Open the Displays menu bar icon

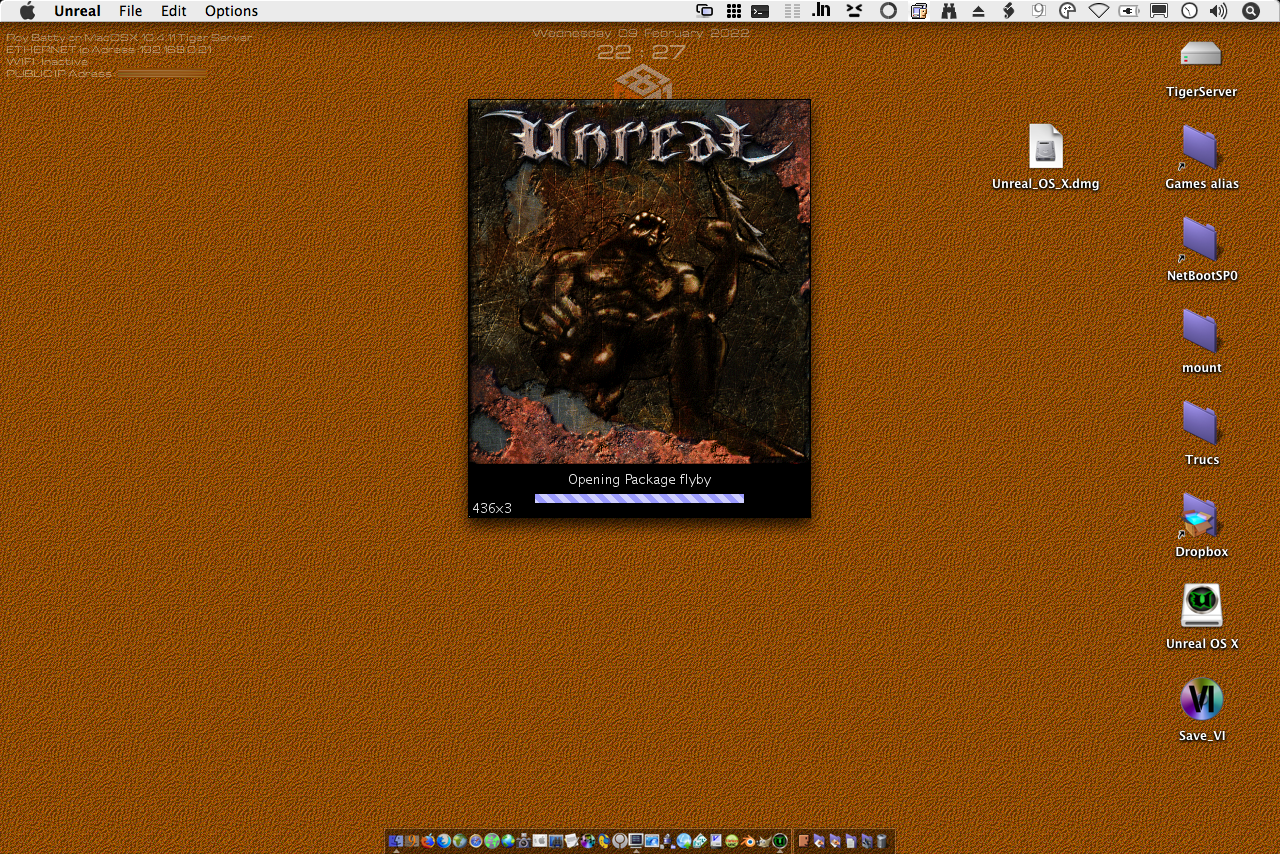point(1159,11)
